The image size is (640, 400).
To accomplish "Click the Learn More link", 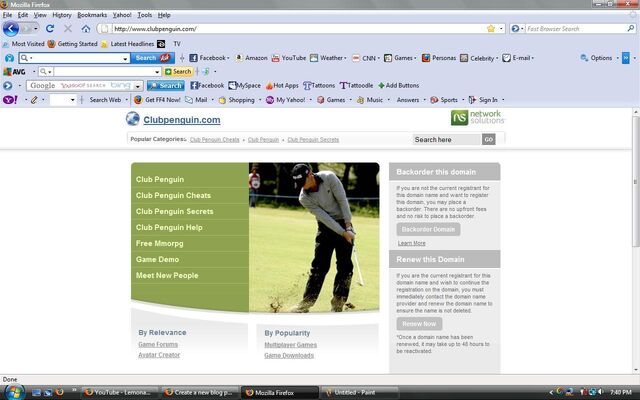I will point(411,243).
